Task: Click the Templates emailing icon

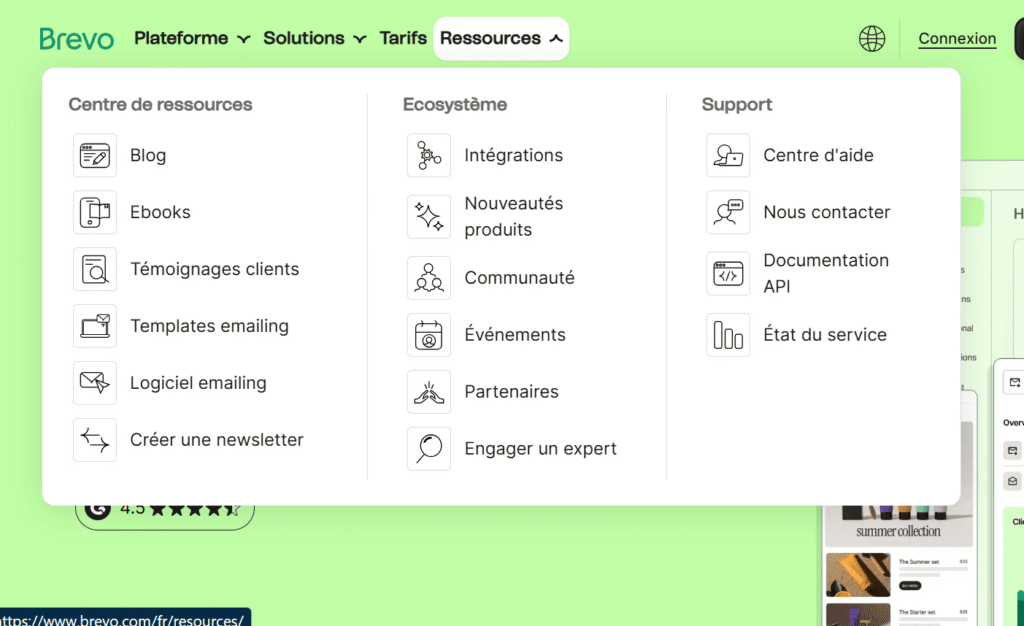Action: pos(95,326)
